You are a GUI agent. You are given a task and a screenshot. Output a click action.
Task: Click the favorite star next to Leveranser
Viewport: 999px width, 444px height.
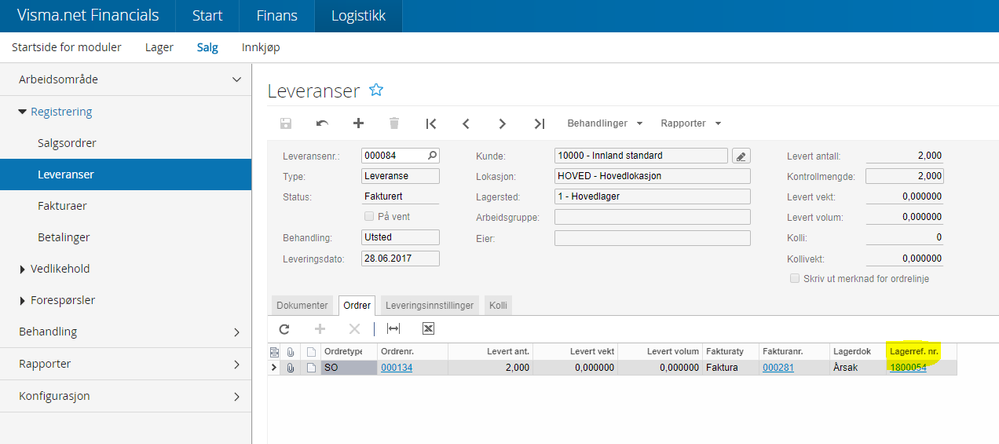[376, 90]
